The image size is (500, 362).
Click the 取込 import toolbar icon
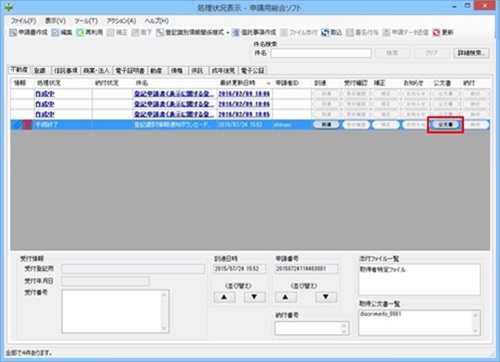(325, 33)
